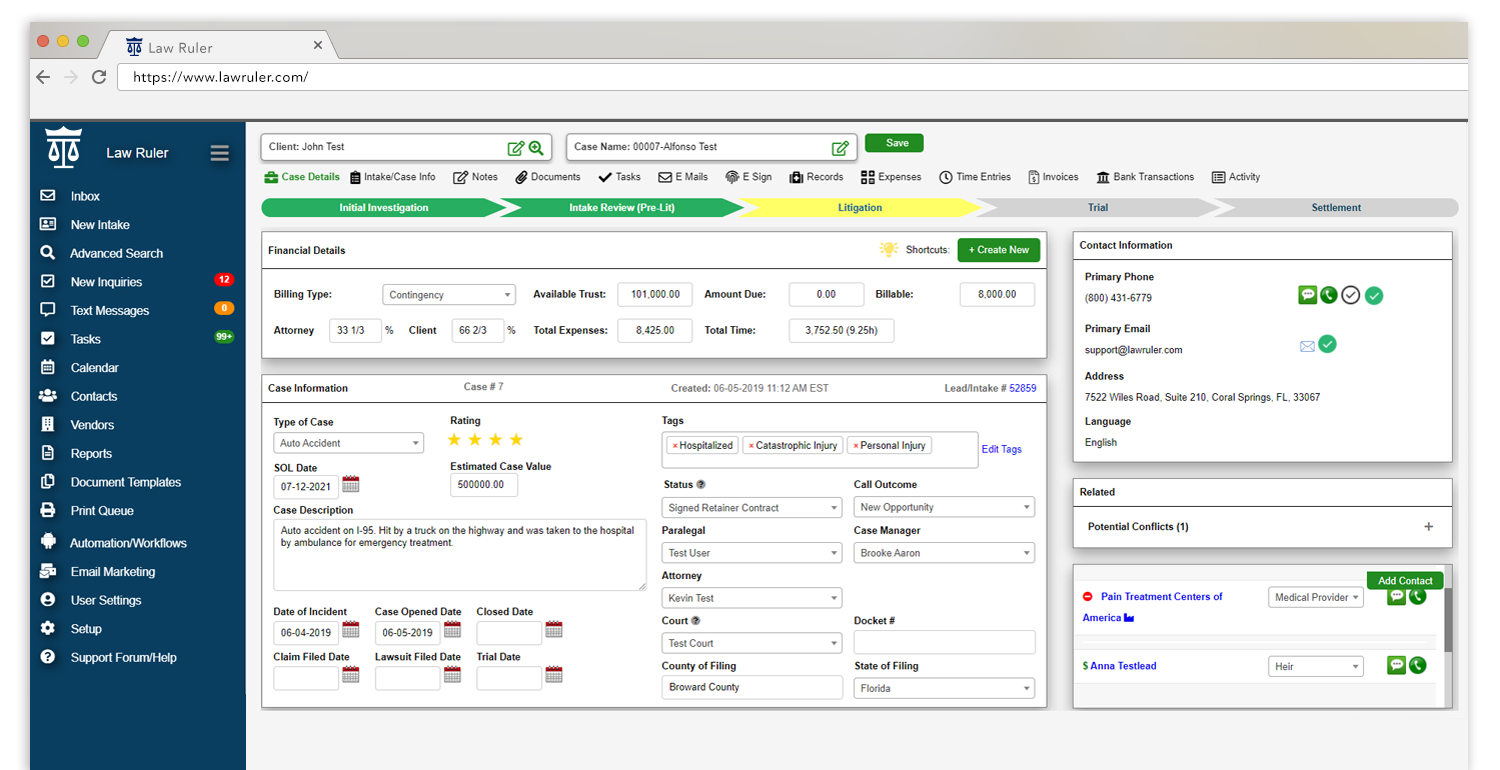
Task: Click the edit pencil next to Client name
Action: 517,146
